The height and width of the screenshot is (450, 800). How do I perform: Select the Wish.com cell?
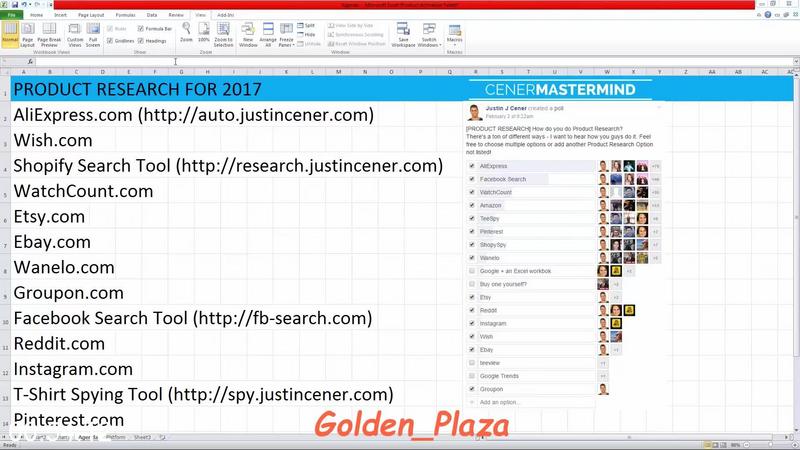(x=53, y=140)
